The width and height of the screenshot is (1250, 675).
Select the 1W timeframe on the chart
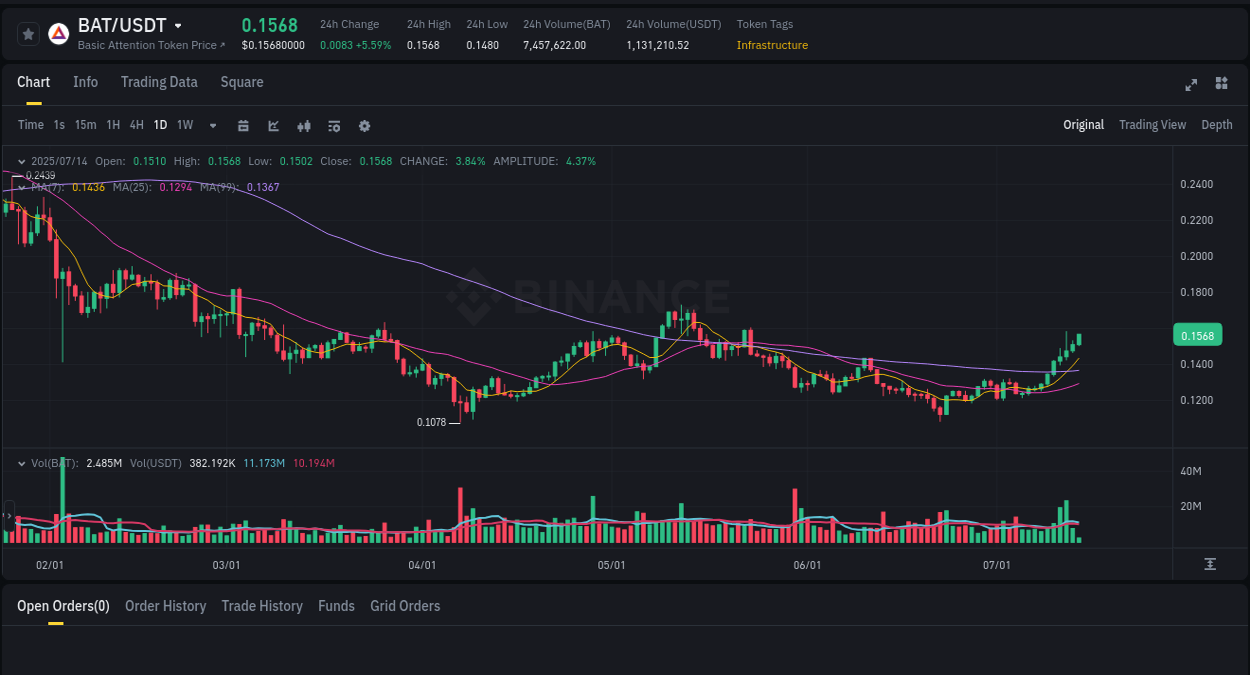pyautogui.click(x=184, y=125)
